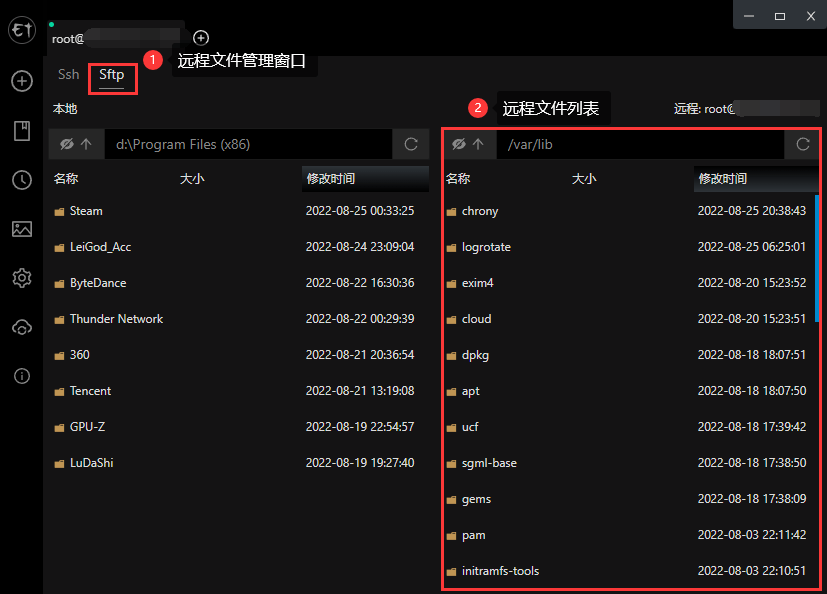
Task: Select the GPU-Z local folder
Action: [238, 427]
